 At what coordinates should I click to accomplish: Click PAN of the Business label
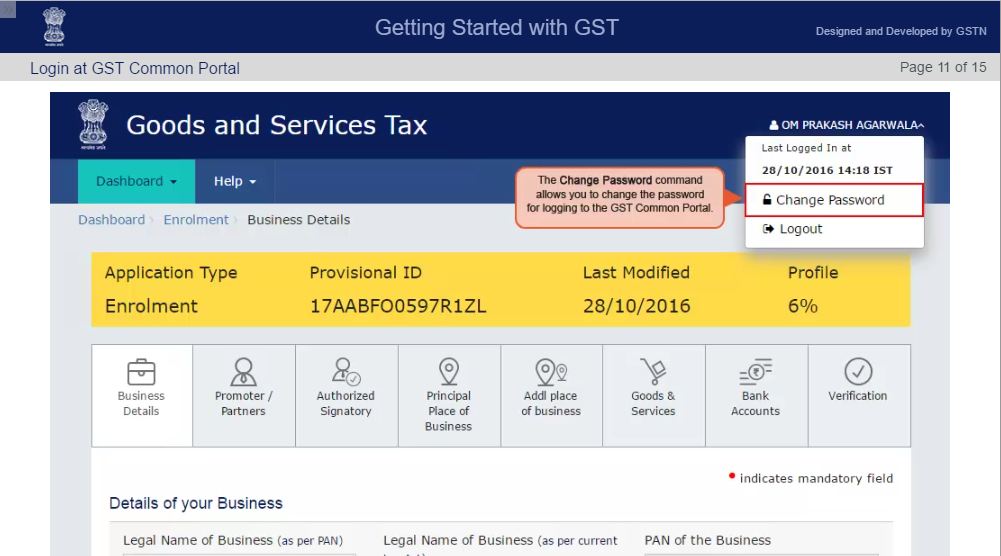click(x=707, y=540)
